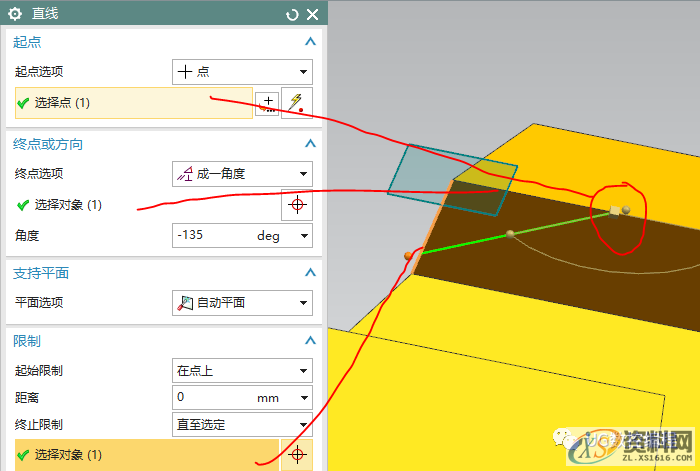Edit the 角度 value field
700x471 pixels.
[x=215, y=235]
